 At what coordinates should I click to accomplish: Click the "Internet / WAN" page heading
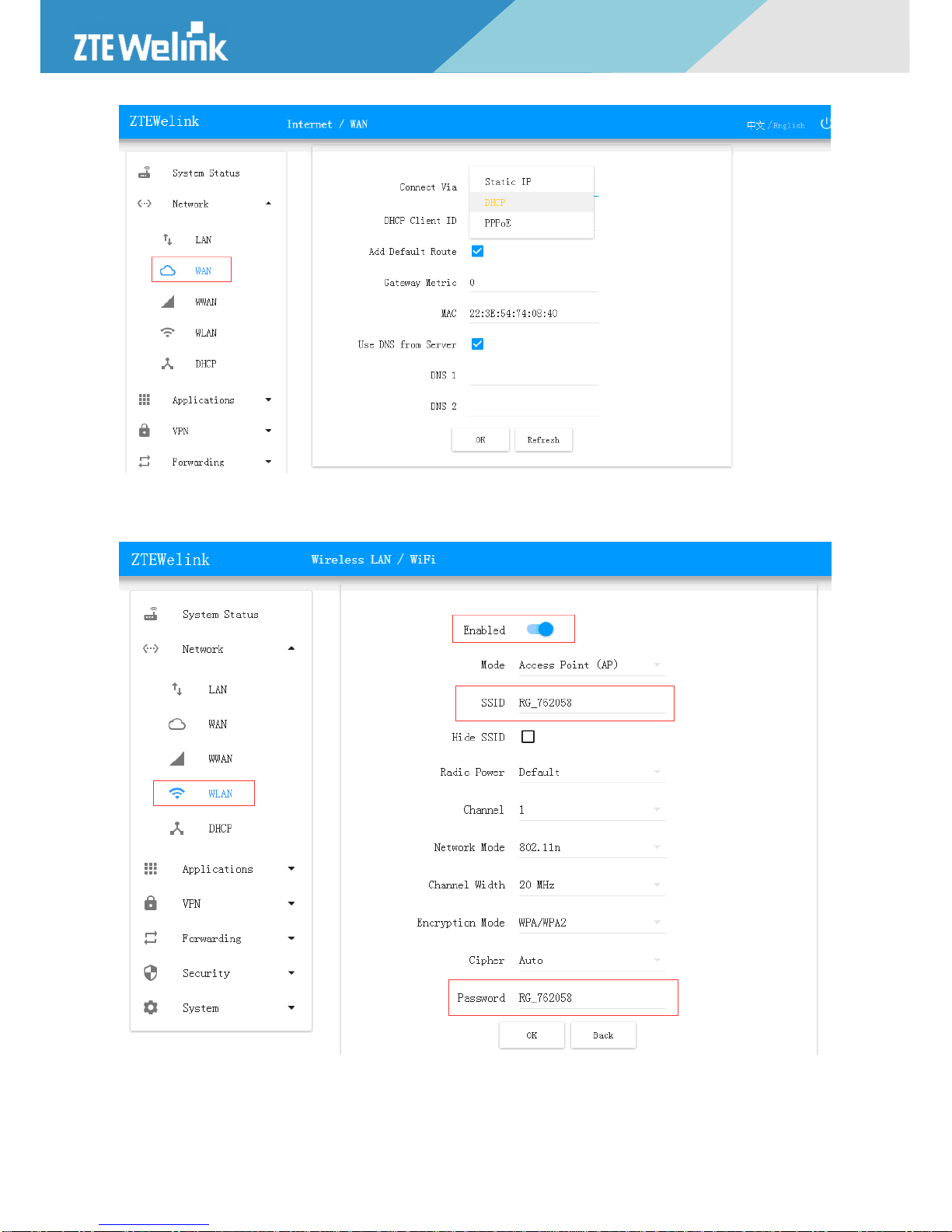click(x=327, y=124)
